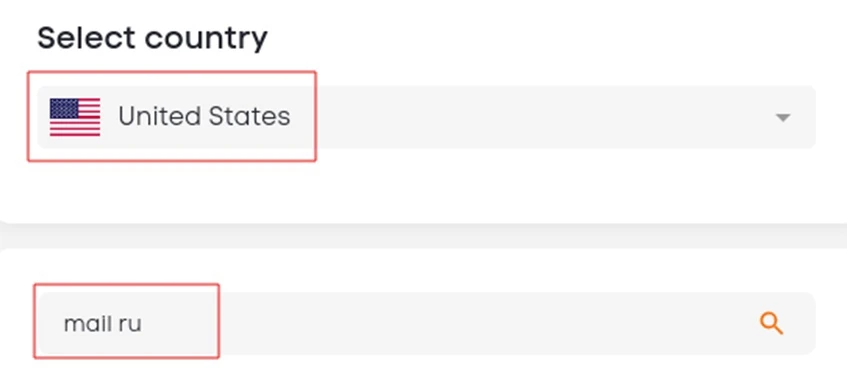Click the United States flag icon
The image size is (847, 386).
(x=75, y=117)
